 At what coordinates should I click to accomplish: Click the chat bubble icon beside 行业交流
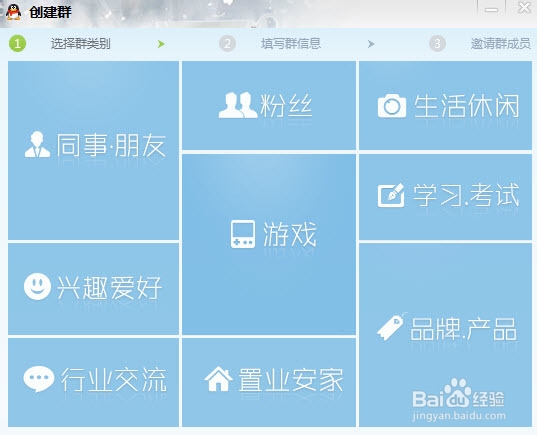pyautogui.click(x=39, y=379)
